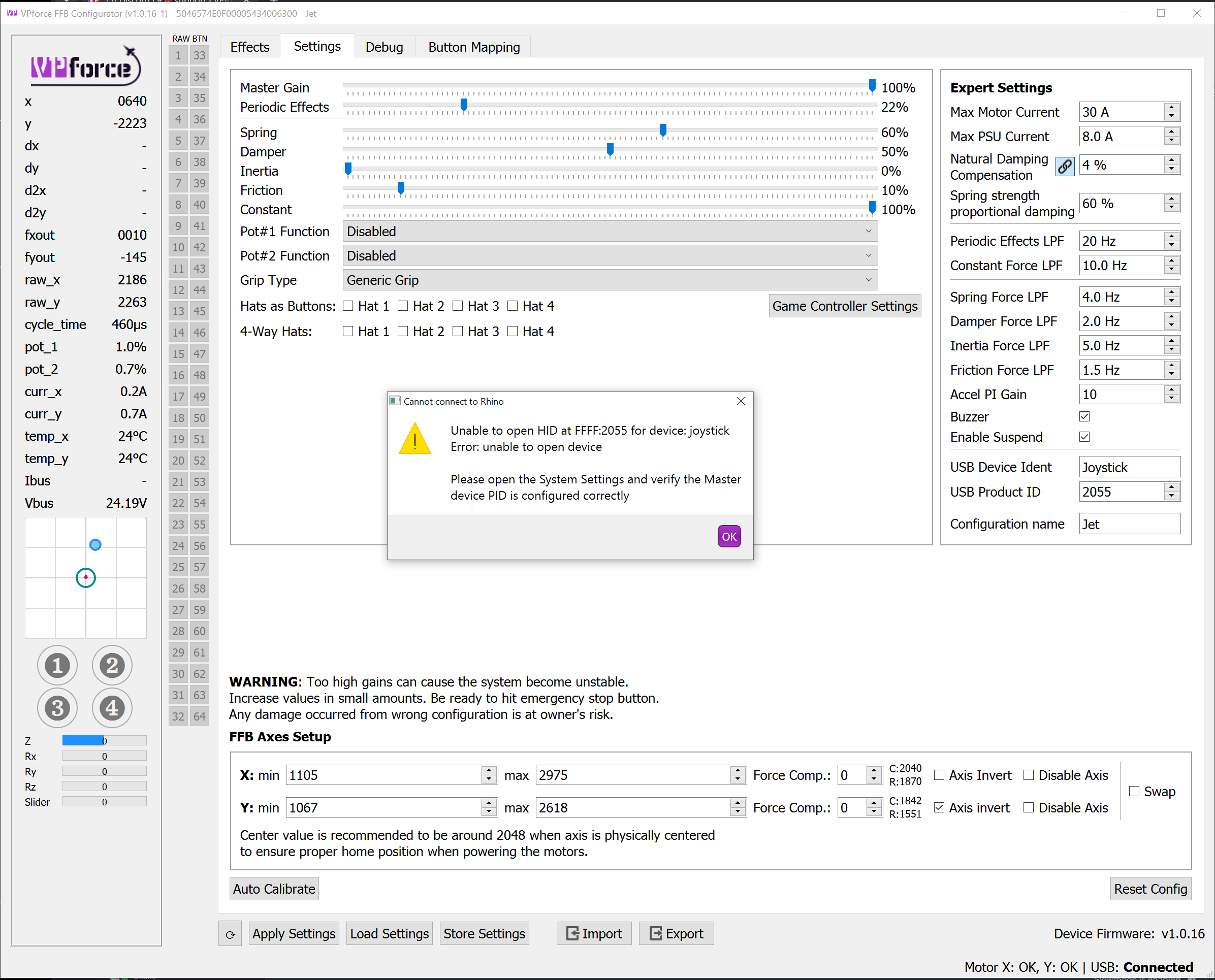
Task: Click the VPforce logo
Action: 85,67
